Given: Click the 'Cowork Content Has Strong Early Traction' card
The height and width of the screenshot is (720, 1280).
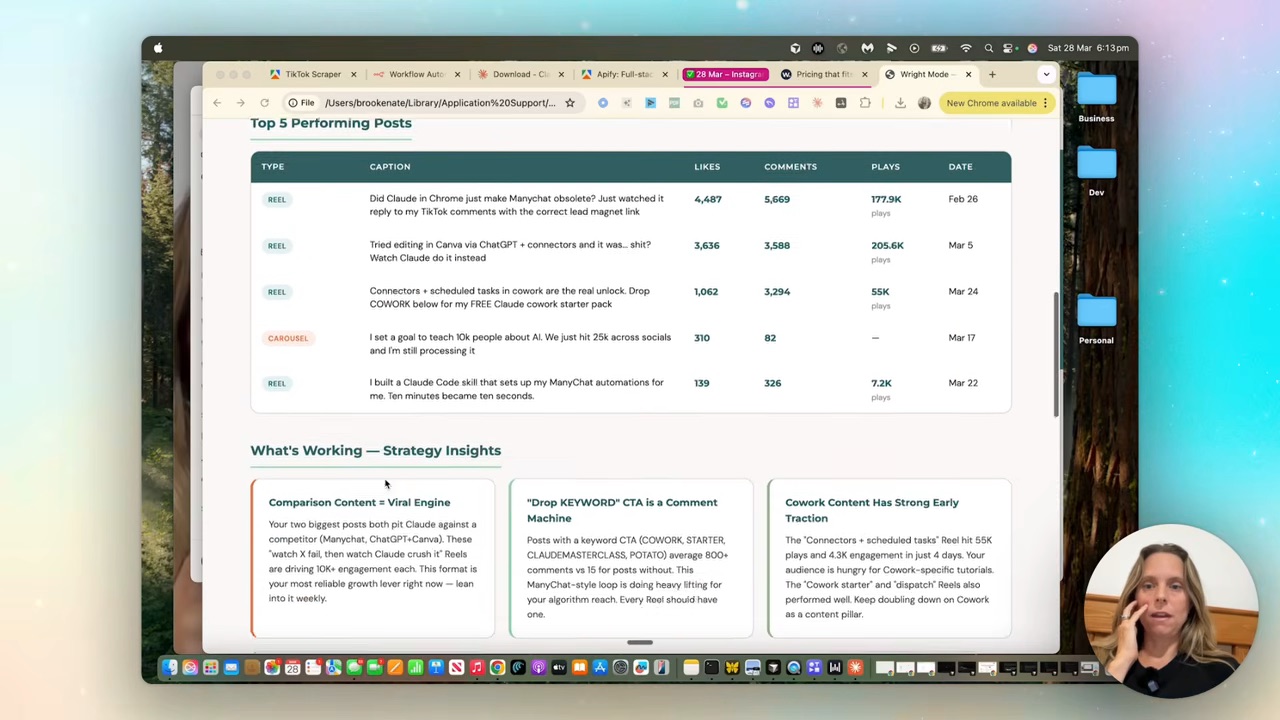Looking at the screenshot, I should click(x=889, y=558).
